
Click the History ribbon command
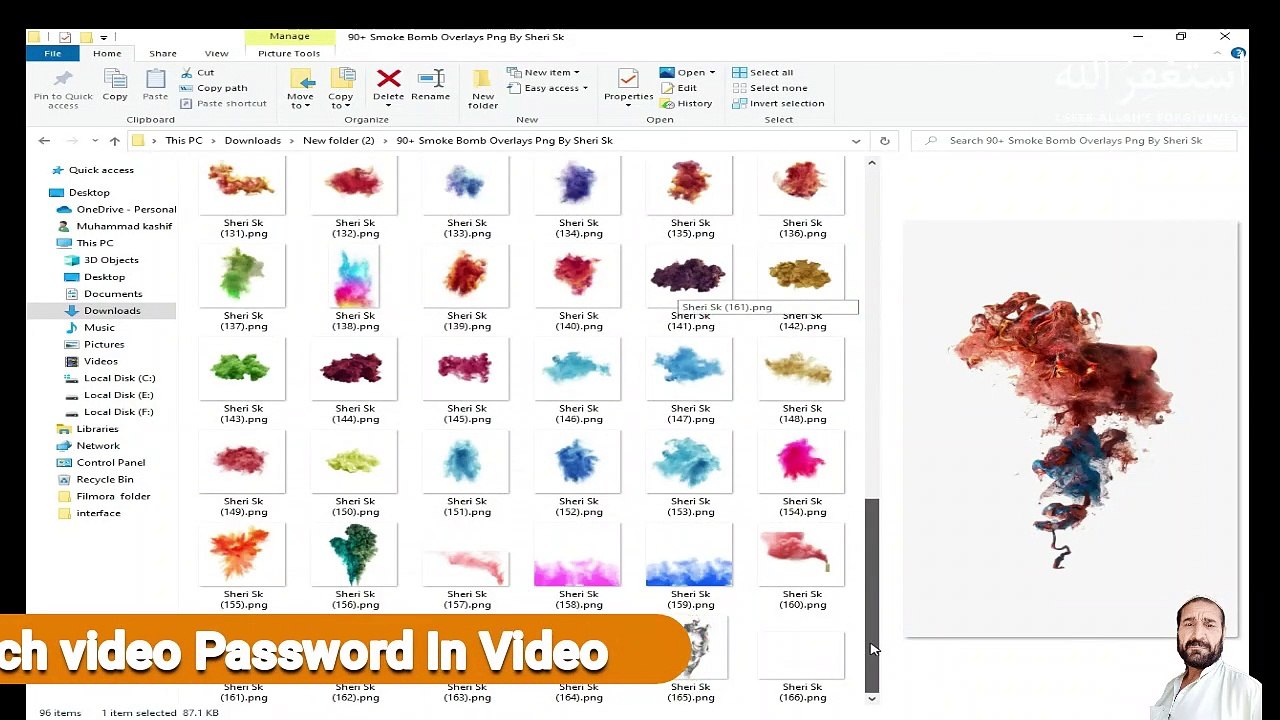point(686,103)
